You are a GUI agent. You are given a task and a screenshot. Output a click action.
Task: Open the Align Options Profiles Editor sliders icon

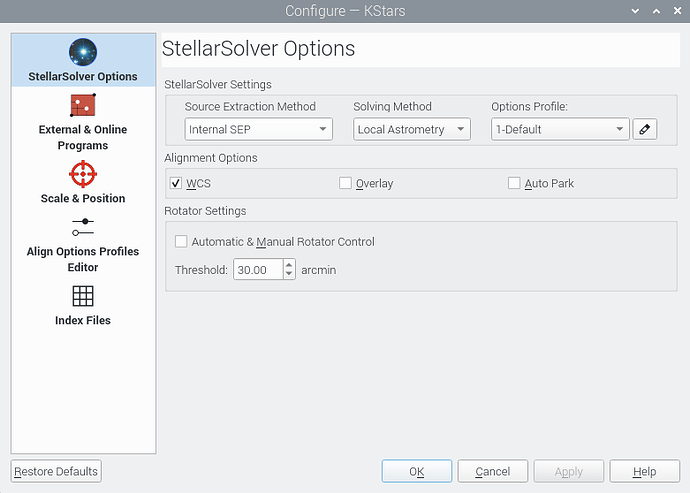(83, 227)
